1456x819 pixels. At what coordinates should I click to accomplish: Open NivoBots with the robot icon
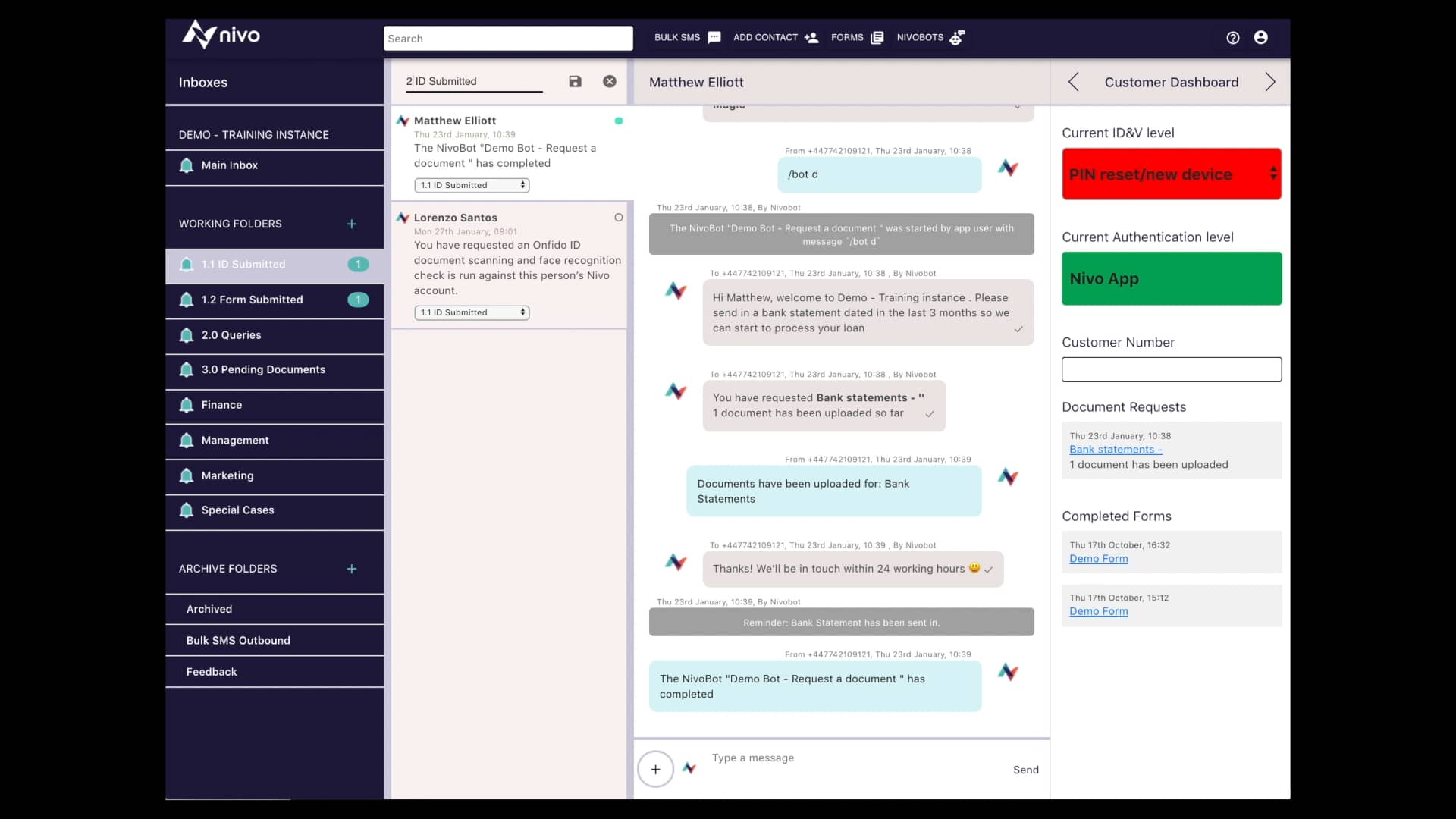click(x=957, y=37)
